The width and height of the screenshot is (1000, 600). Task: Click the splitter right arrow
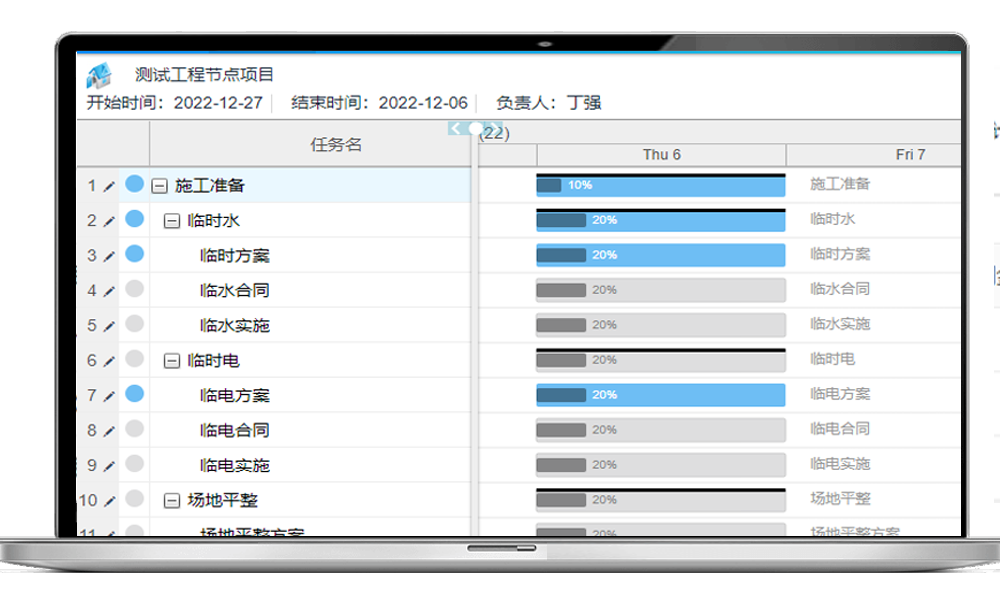click(496, 129)
